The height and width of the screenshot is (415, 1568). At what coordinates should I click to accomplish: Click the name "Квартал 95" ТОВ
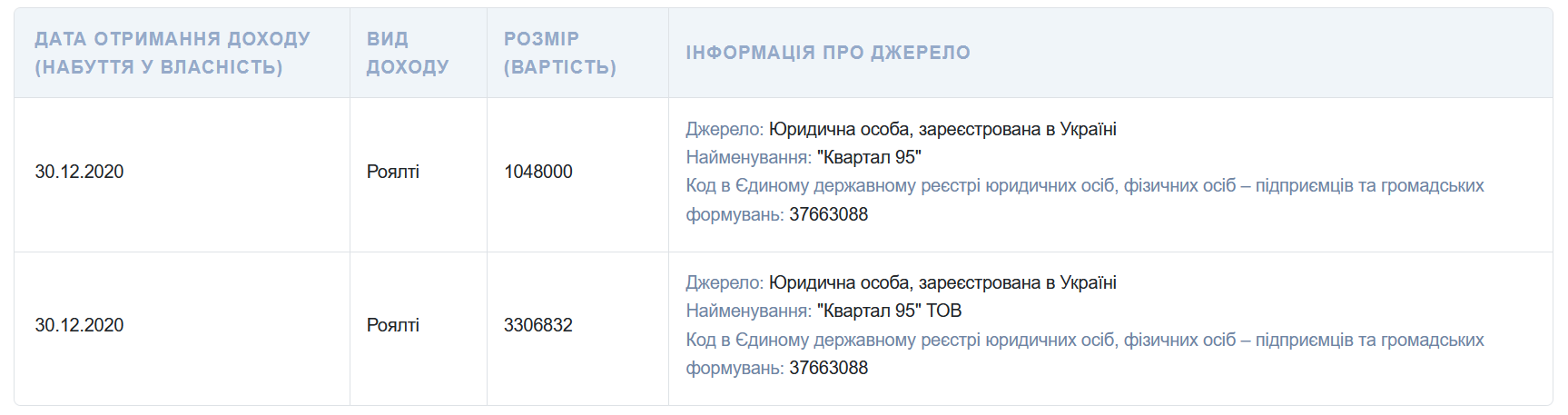tap(889, 311)
